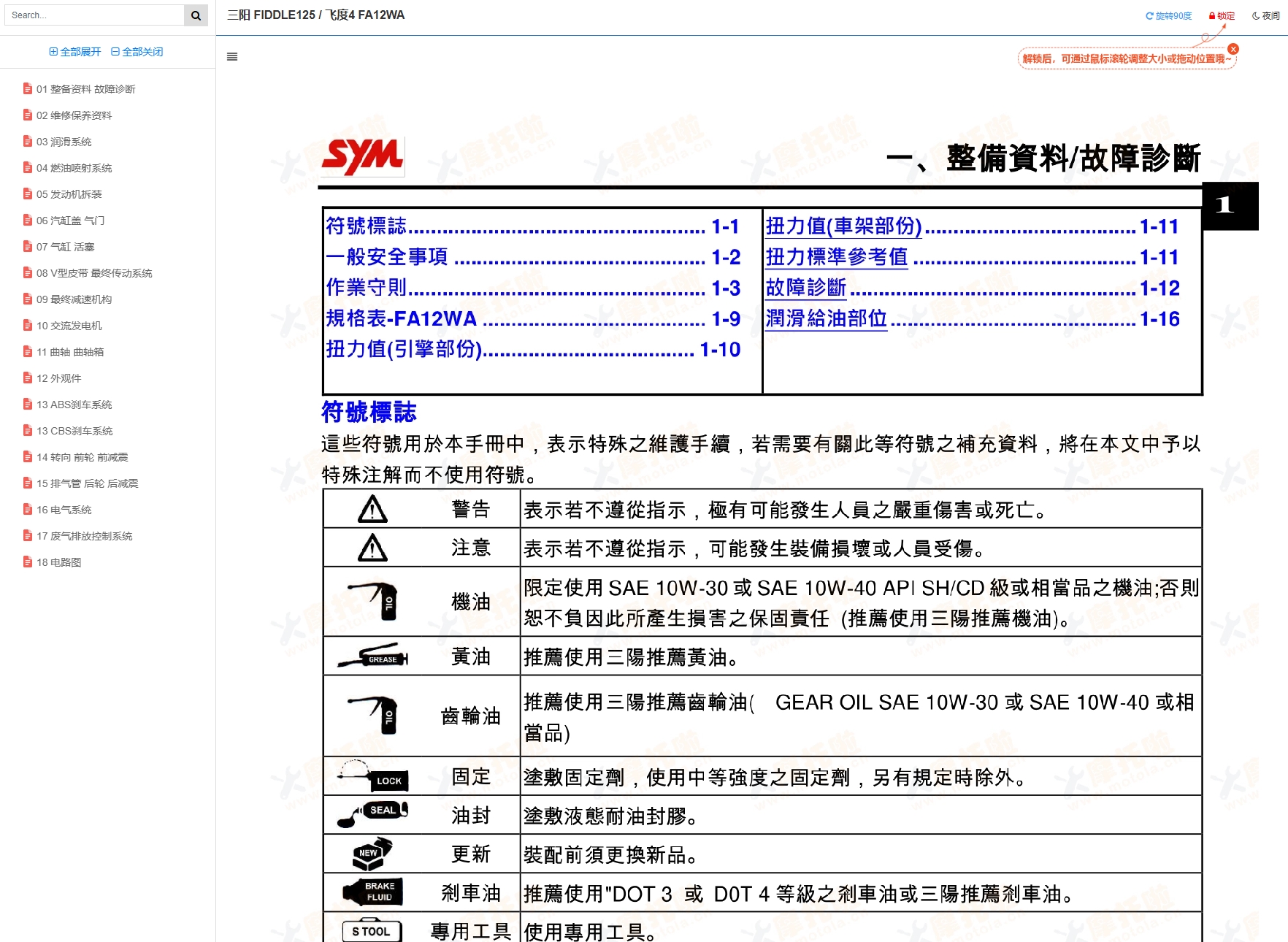Open chapter 10 交流发电机
Screen dimensions: 1288x942
pos(62,326)
